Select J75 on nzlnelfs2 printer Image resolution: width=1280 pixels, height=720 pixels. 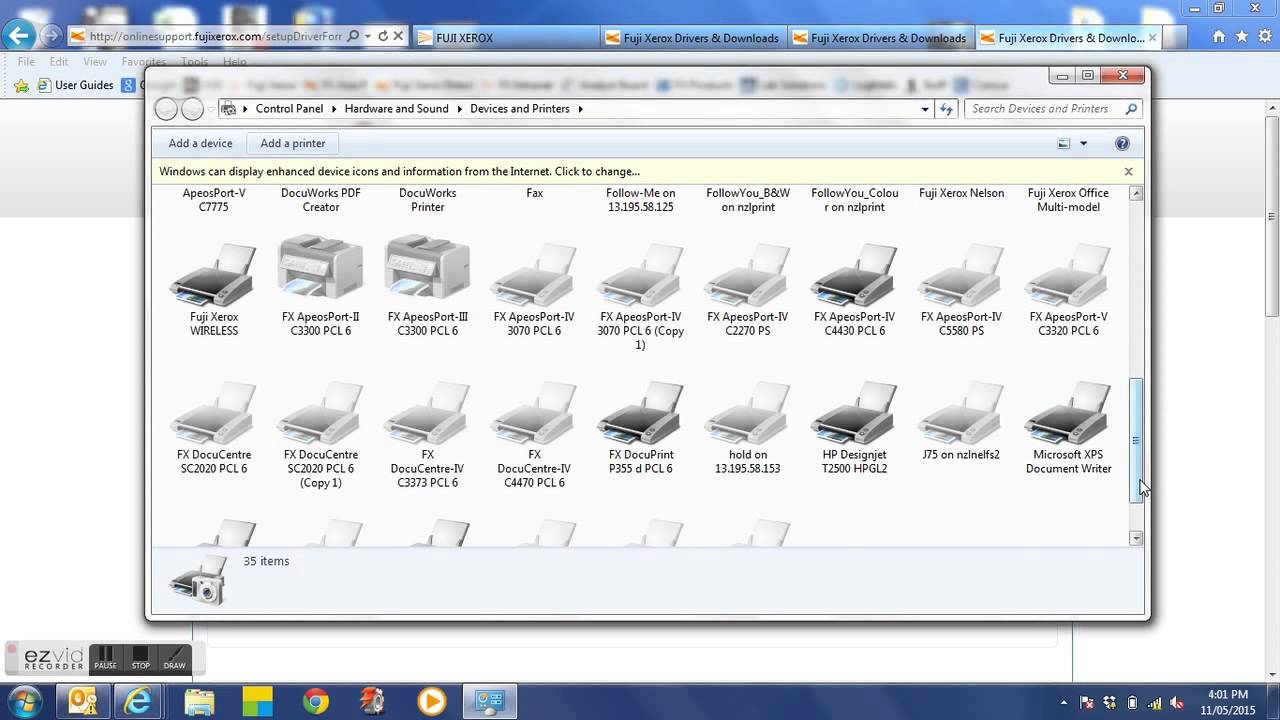(x=961, y=421)
